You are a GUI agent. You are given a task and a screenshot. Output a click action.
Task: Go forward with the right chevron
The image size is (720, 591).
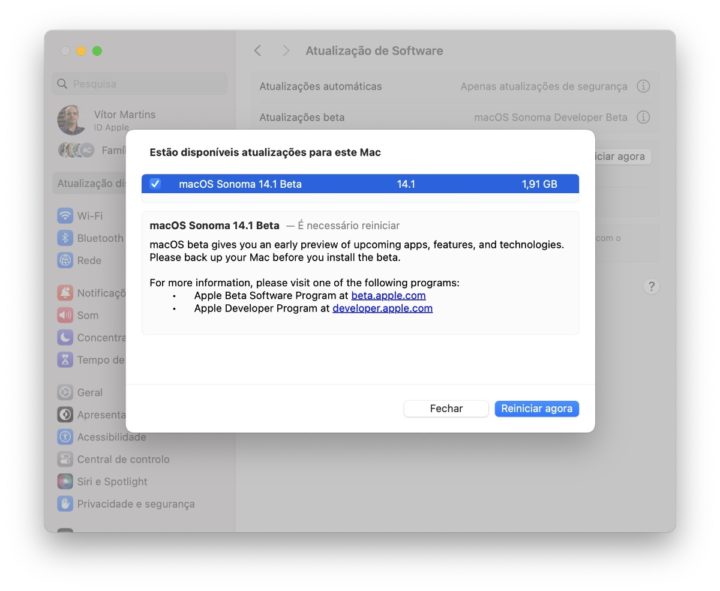click(x=286, y=51)
